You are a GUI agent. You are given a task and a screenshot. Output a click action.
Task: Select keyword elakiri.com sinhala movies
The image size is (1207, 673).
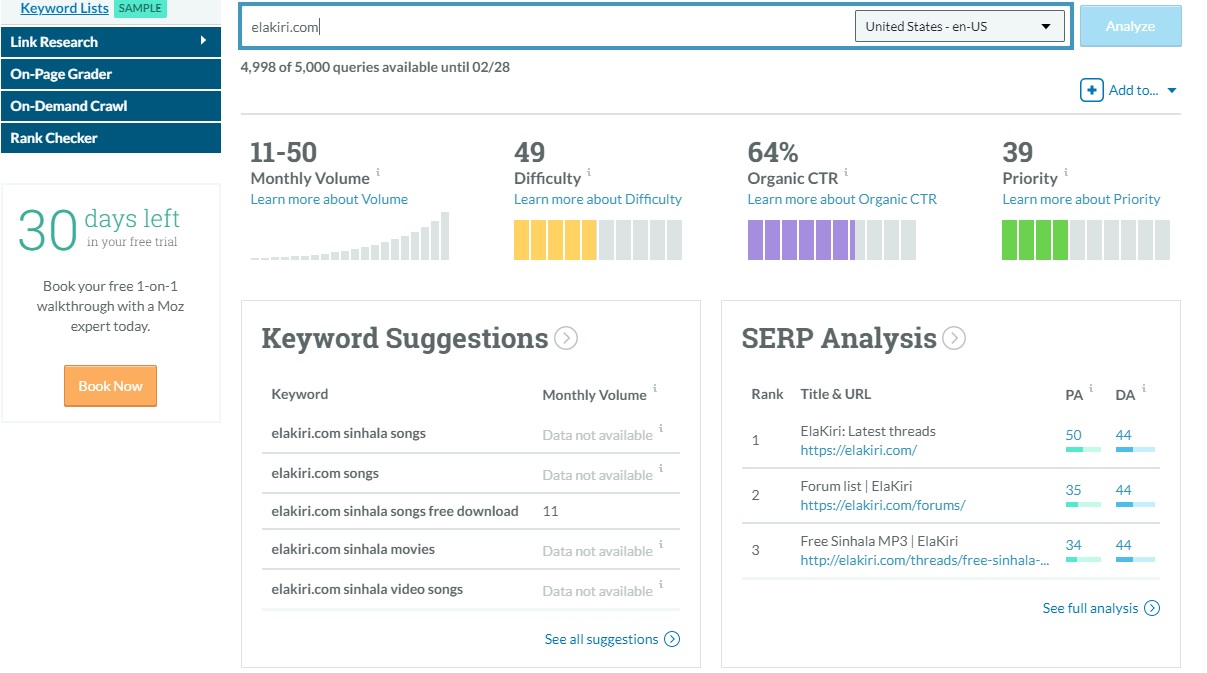(353, 549)
